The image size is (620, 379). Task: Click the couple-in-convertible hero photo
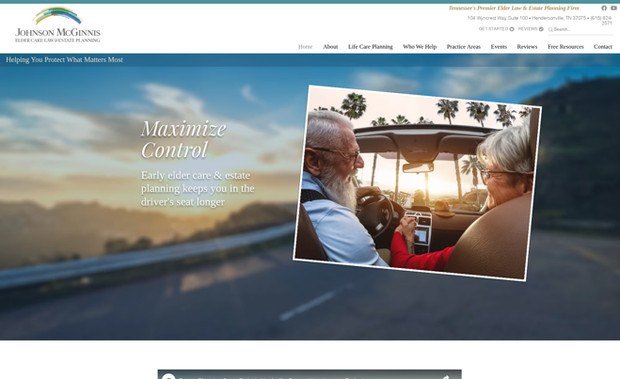click(x=417, y=183)
